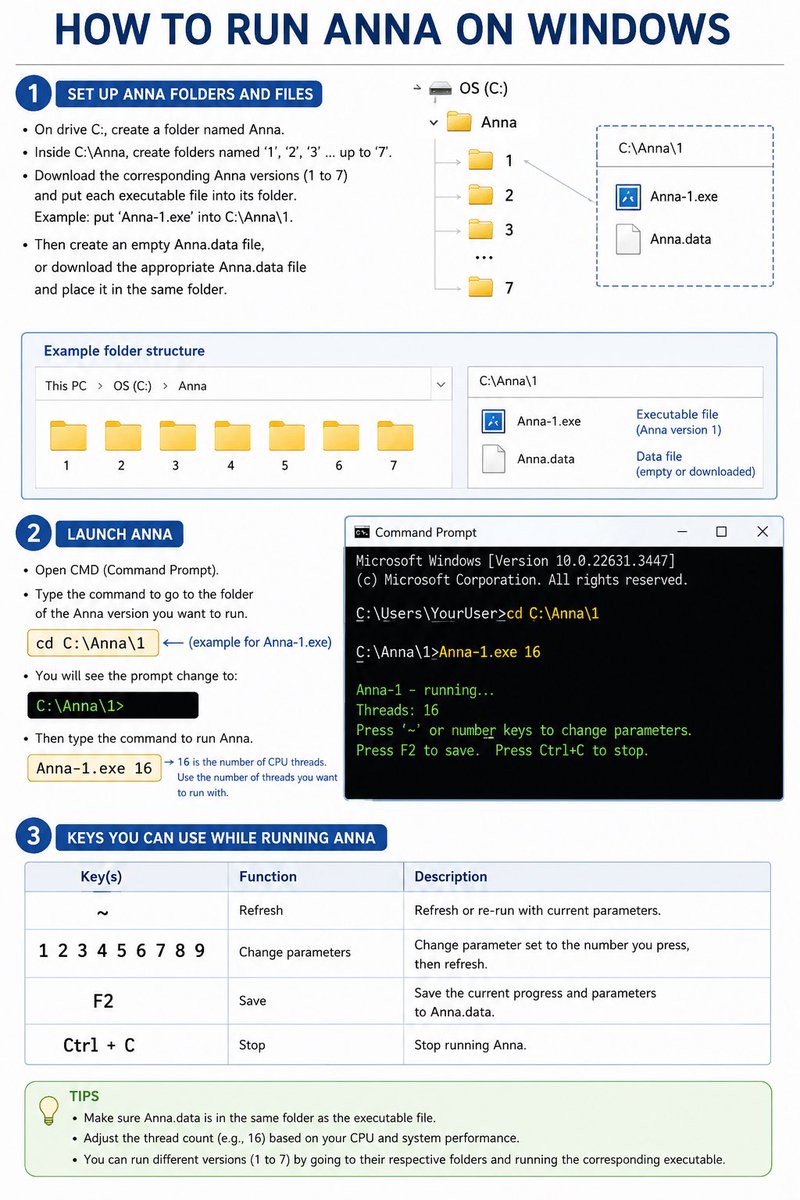800x1200 pixels.
Task: Go to This PC in the breadcrumb
Action: pos(66,386)
